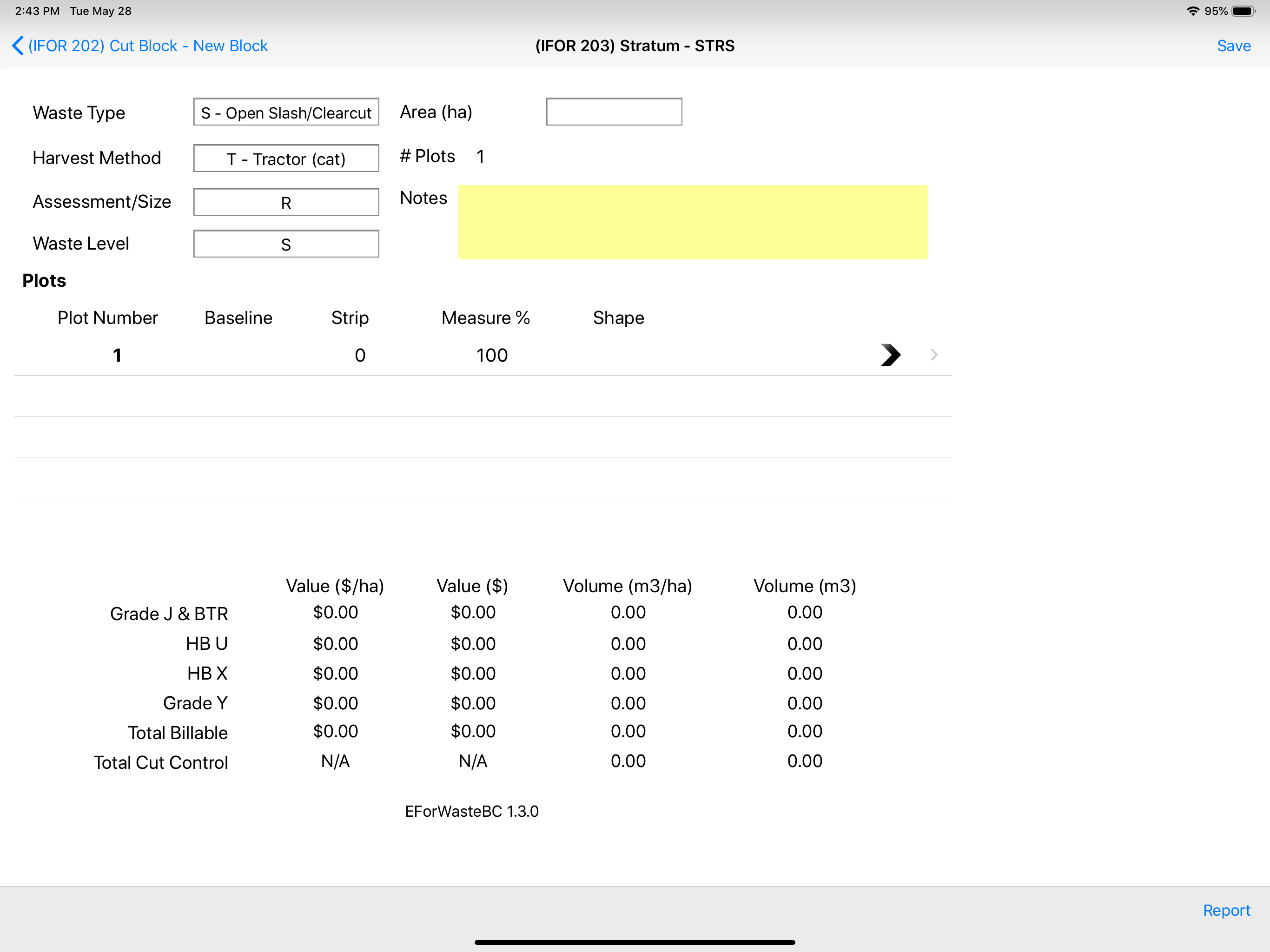The image size is (1270, 952).
Task: Tap the Volume (m3/ha) summary header
Action: pos(628,586)
